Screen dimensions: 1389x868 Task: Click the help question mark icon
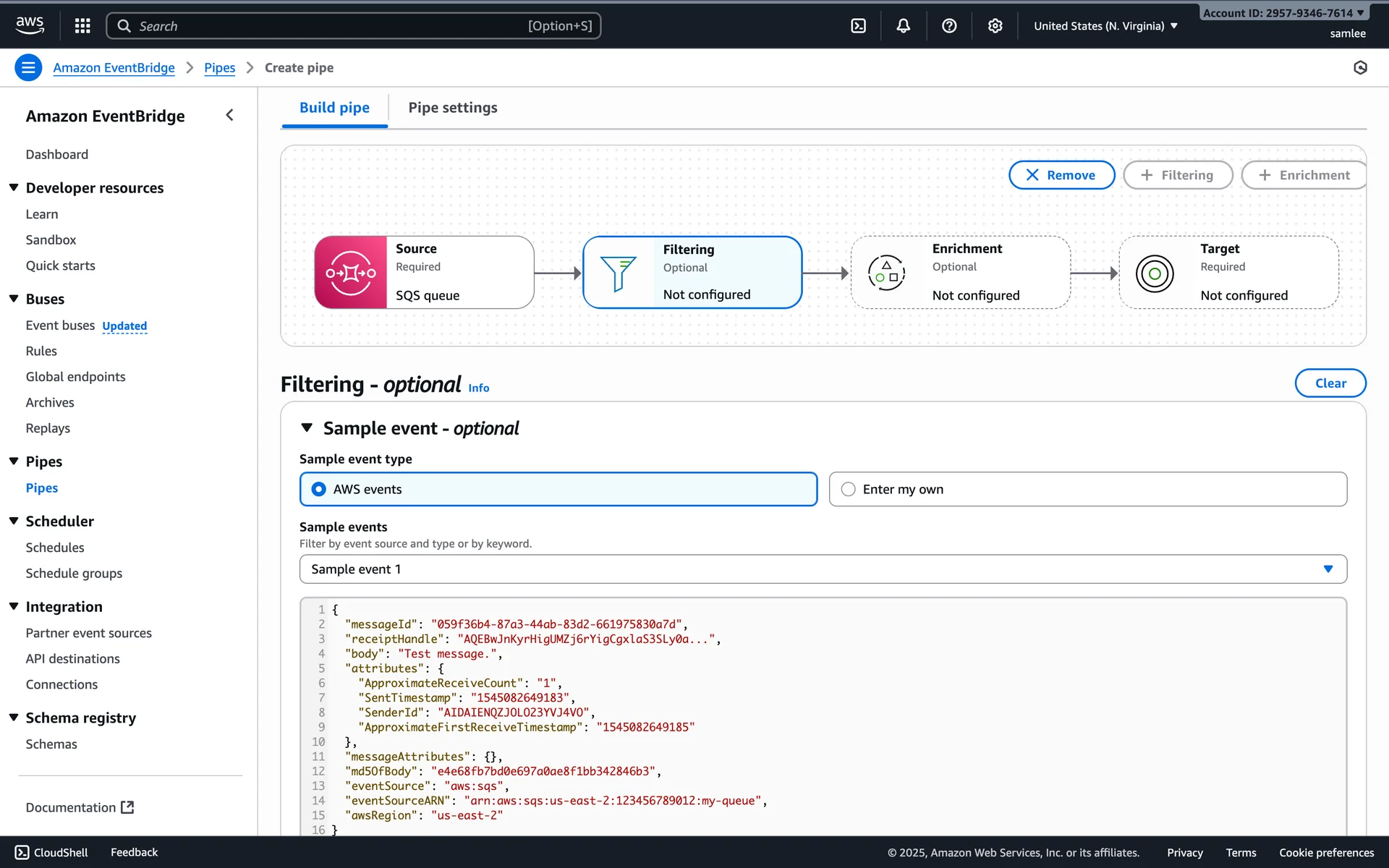click(x=949, y=26)
